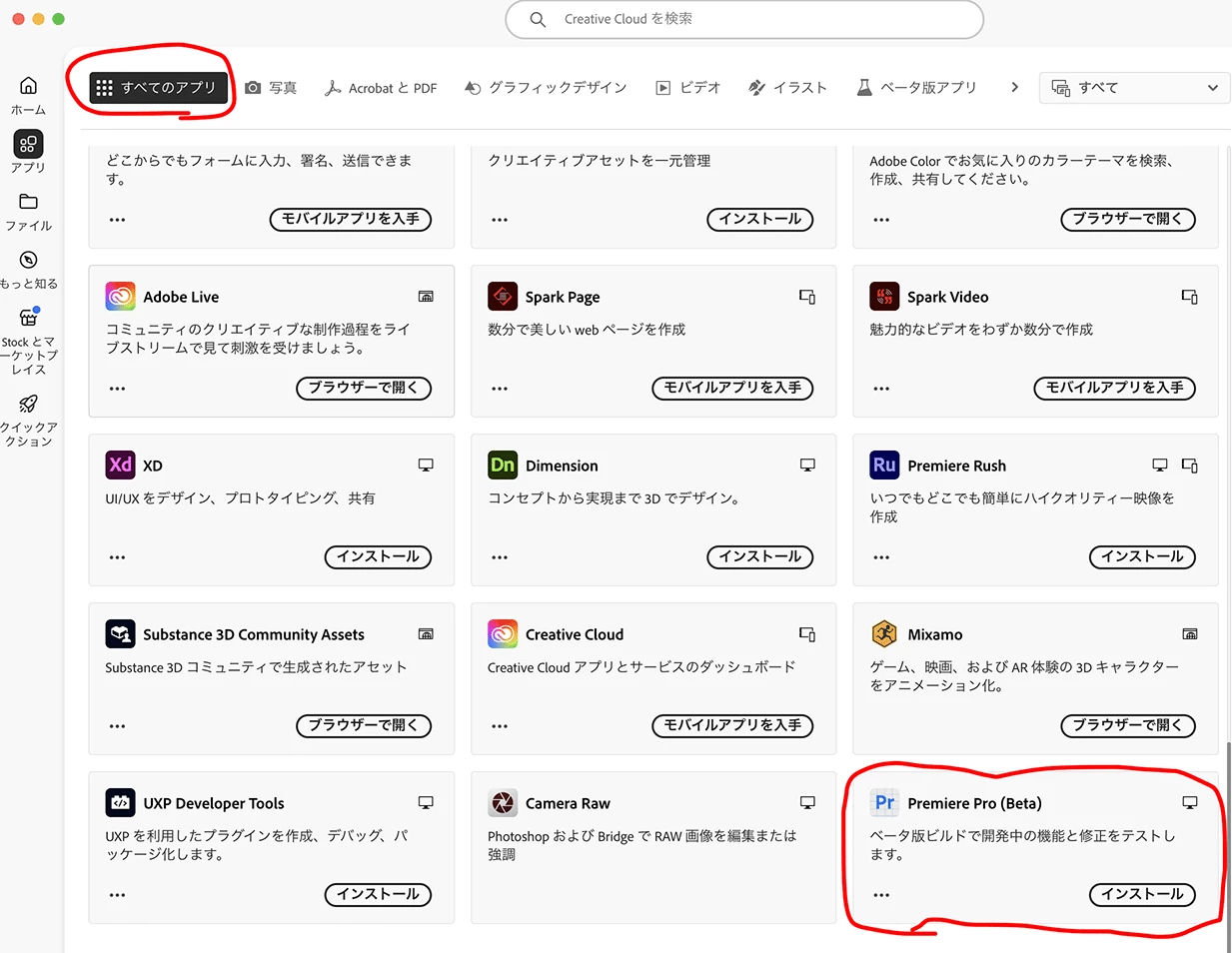Click インストール on Premiere Pro (Beta)
Screen dimensions: 1232x953
[x=1142, y=895]
